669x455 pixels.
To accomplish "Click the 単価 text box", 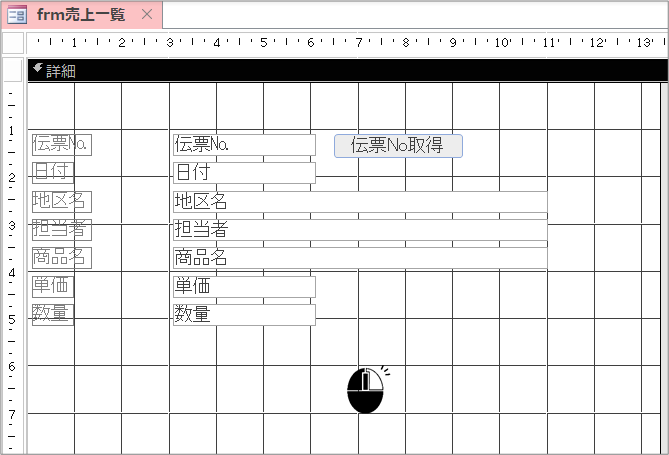I will pos(244,286).
